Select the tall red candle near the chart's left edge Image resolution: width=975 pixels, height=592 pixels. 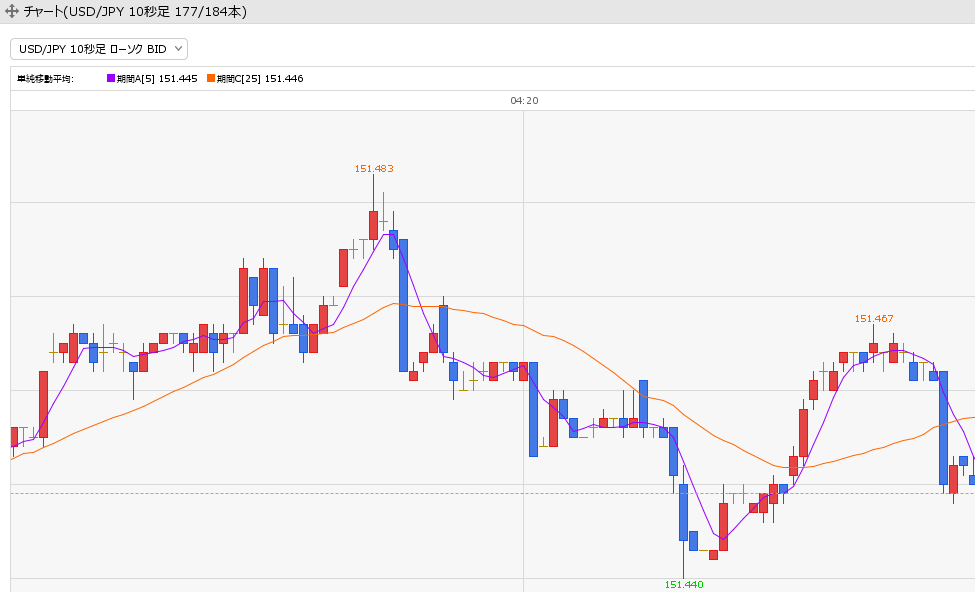pyautogui.click(x=43, y=404)
